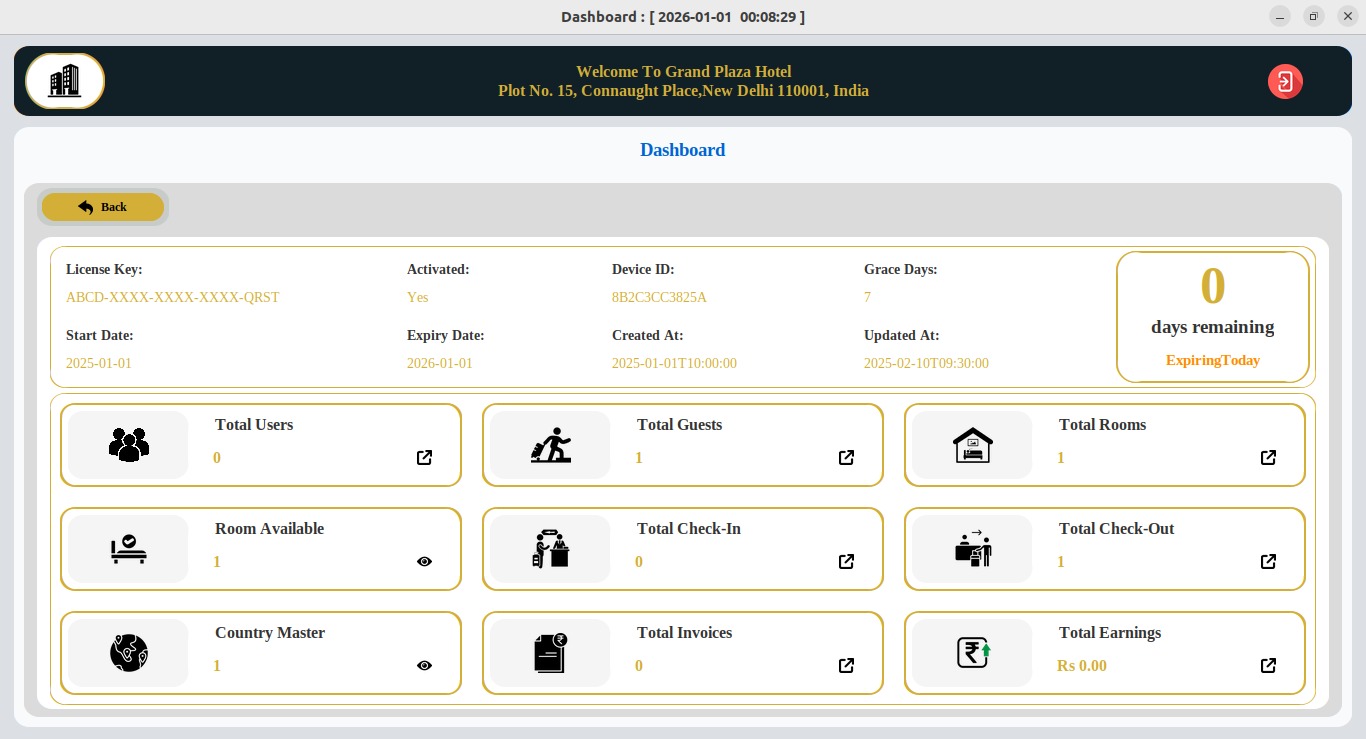Open Total Invoices external link icon
Viewport: 1366px width, 739px height.
[x=846, y=666]
